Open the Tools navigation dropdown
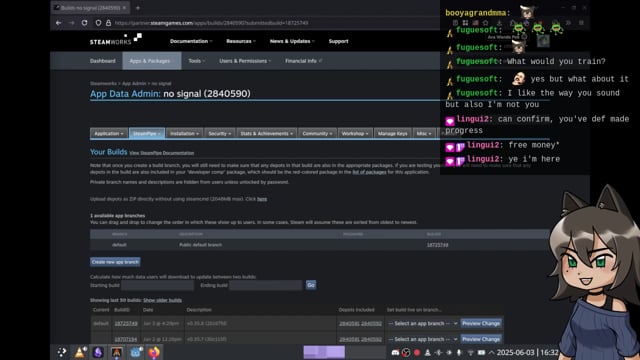The height and width of the screenshot is (360, 640). (196, 61)
